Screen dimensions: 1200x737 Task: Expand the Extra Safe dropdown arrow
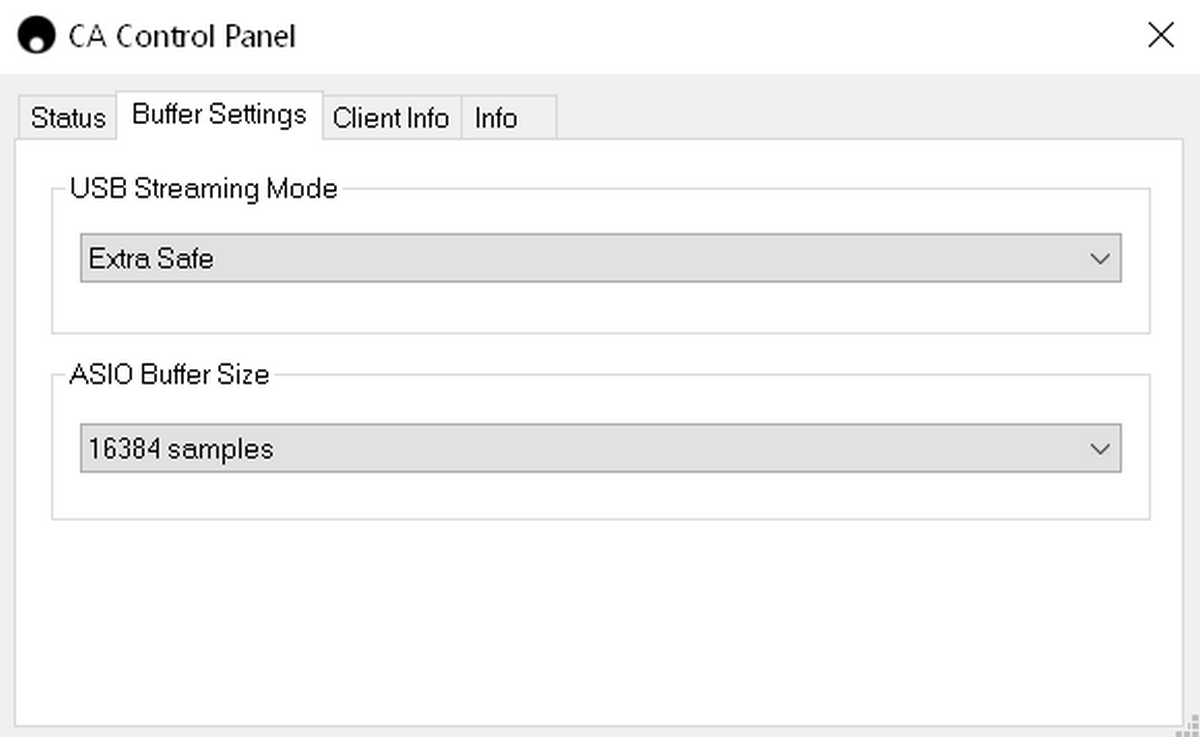[x=1100, y=259]
